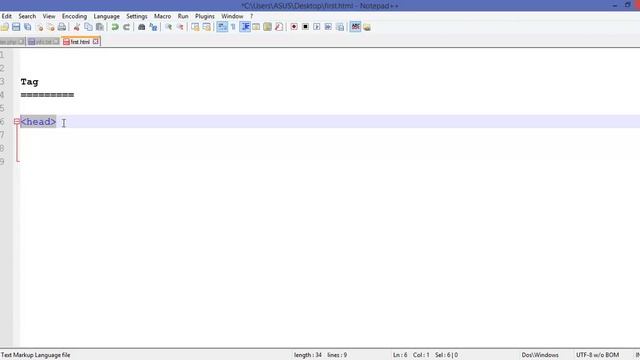Image resolution: width=640 pixels, height=360 pixels.
Task: Click UTF-8 w/o BOM encoding status field
Action: (x=597, y=355)
